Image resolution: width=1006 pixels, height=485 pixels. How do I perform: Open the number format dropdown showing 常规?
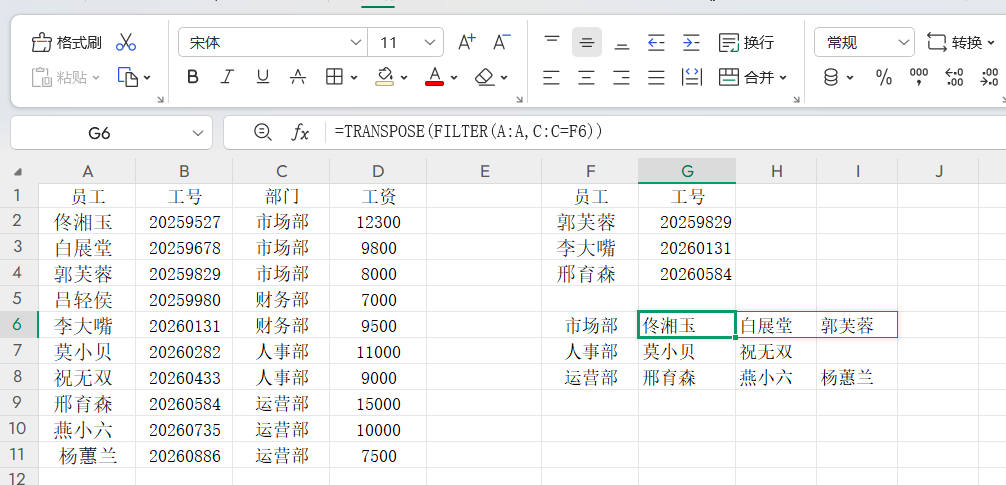tap(864, 42)
